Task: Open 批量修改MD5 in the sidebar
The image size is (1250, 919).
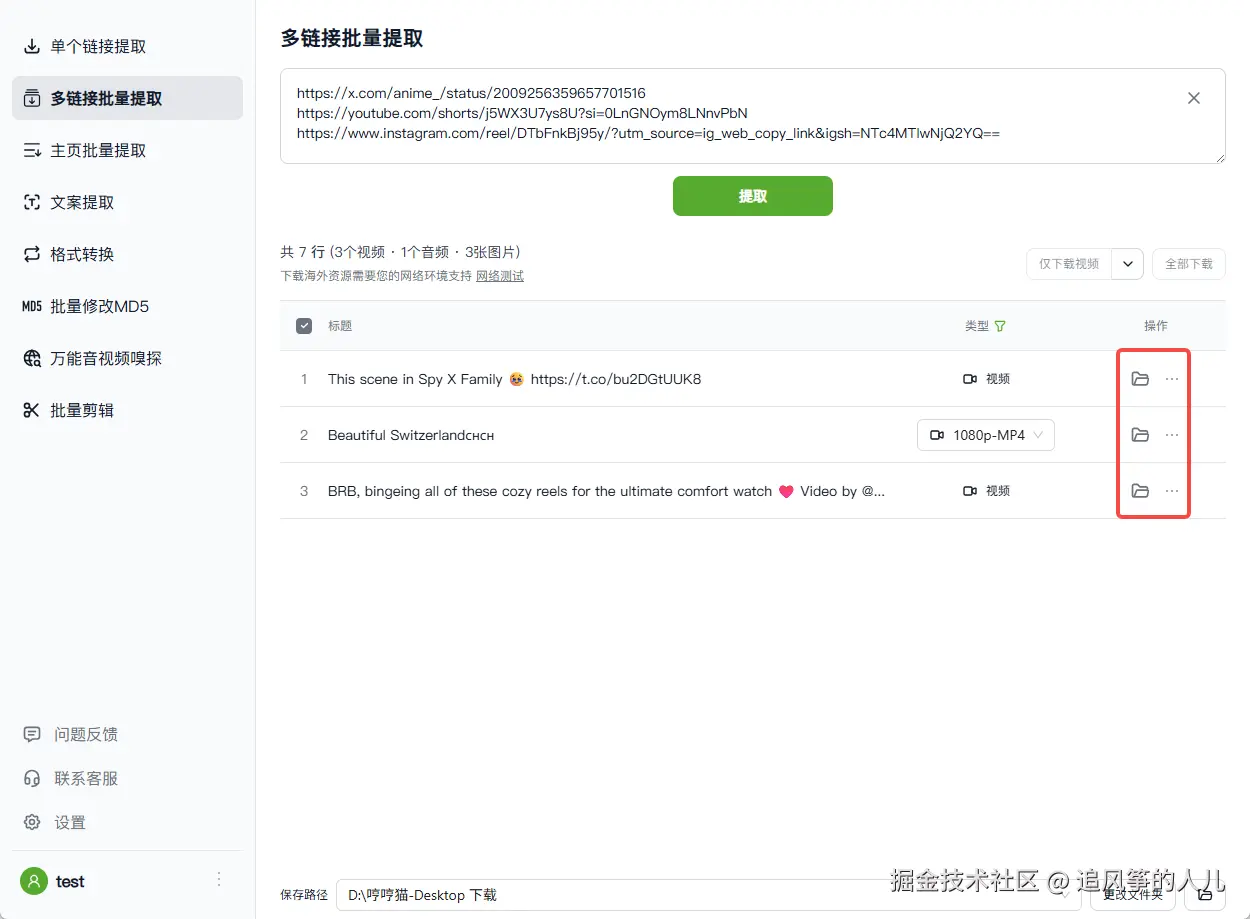Action: (x=127, y=306)
